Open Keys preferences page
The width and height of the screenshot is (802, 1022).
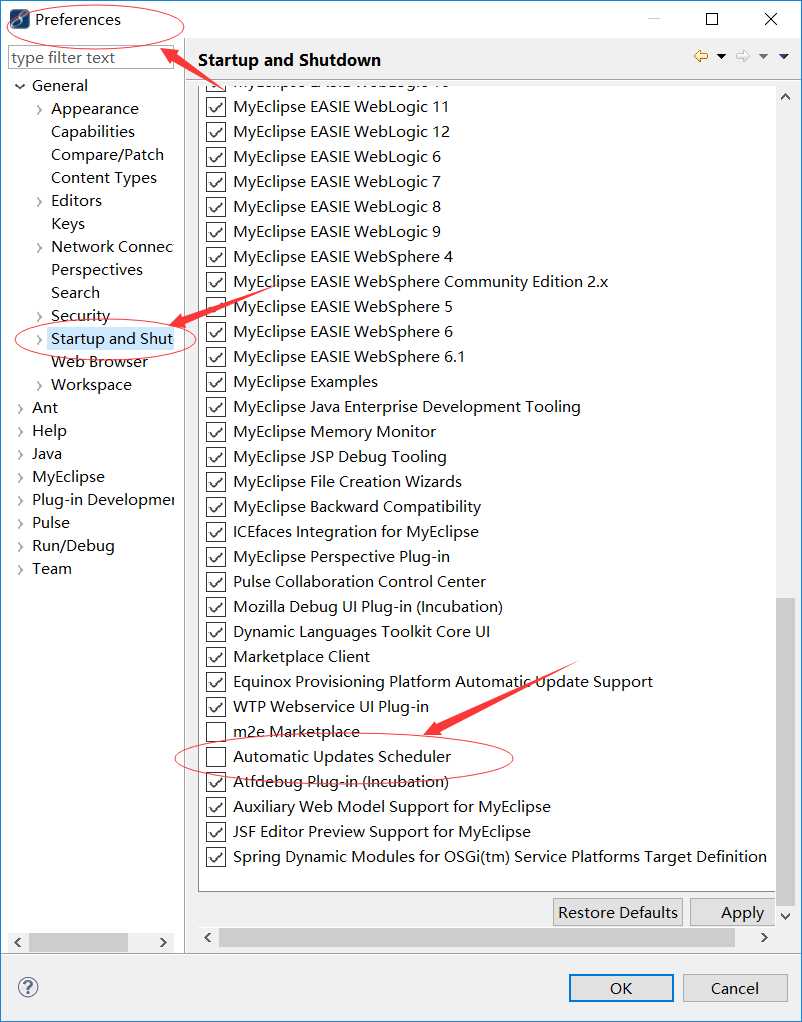68,224
